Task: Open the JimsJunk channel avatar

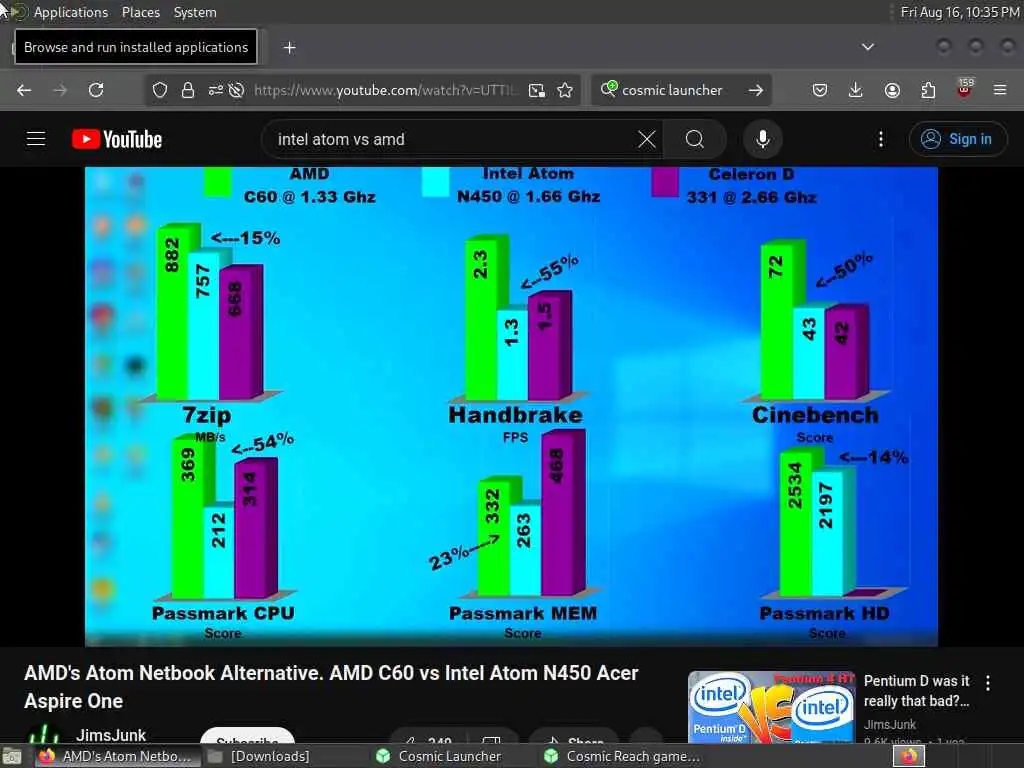Action: coord(44,735)
